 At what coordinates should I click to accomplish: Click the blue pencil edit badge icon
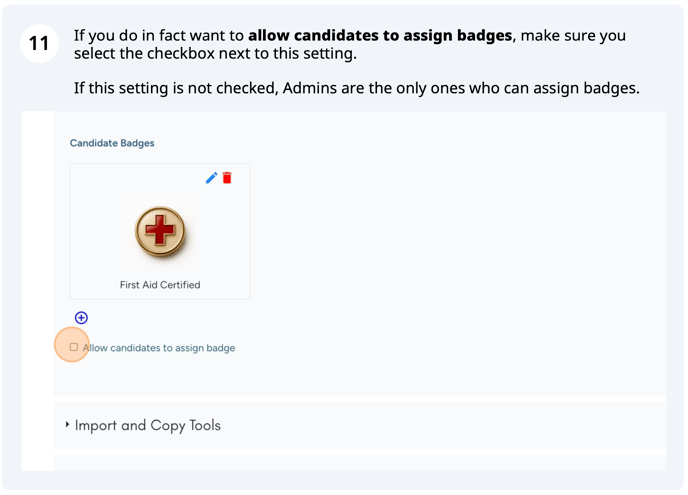[211, 178]
